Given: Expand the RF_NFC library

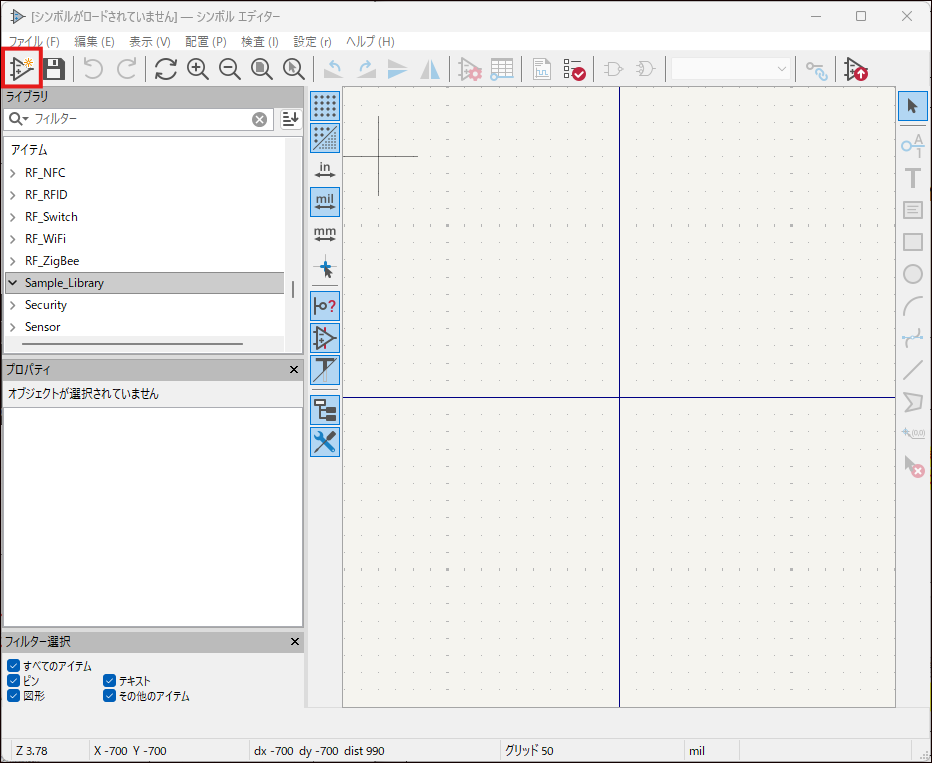Looking at the screenshot, I should (12, 173).
